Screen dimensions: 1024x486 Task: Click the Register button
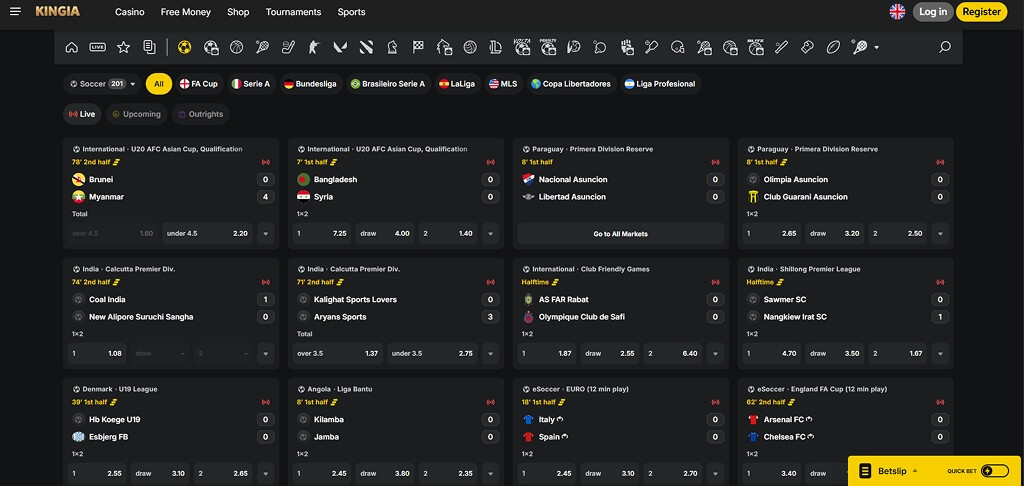[982, 12]
